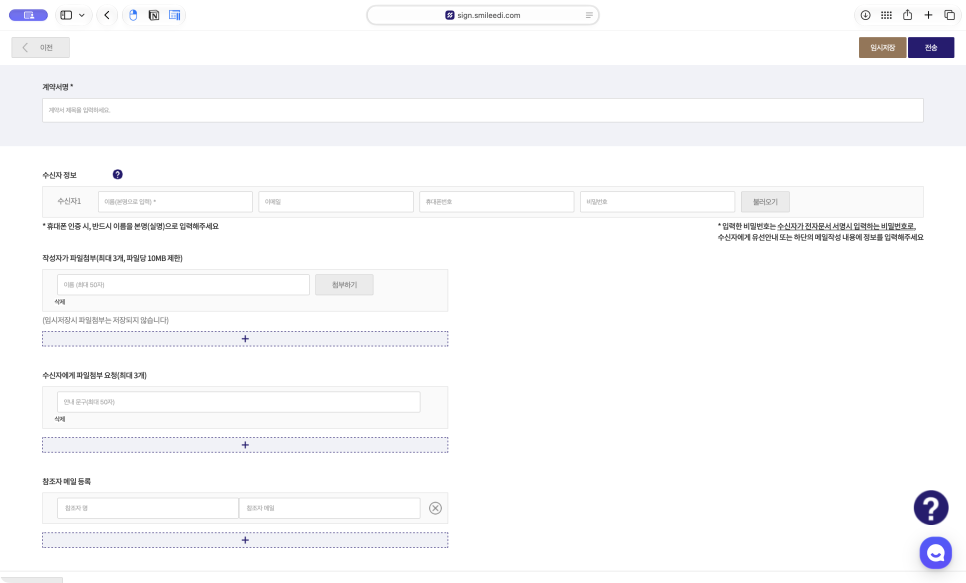Open the grid icon in Safari toolbar
This screenshot has height=583, width=966.
click(x=887, y=15)
